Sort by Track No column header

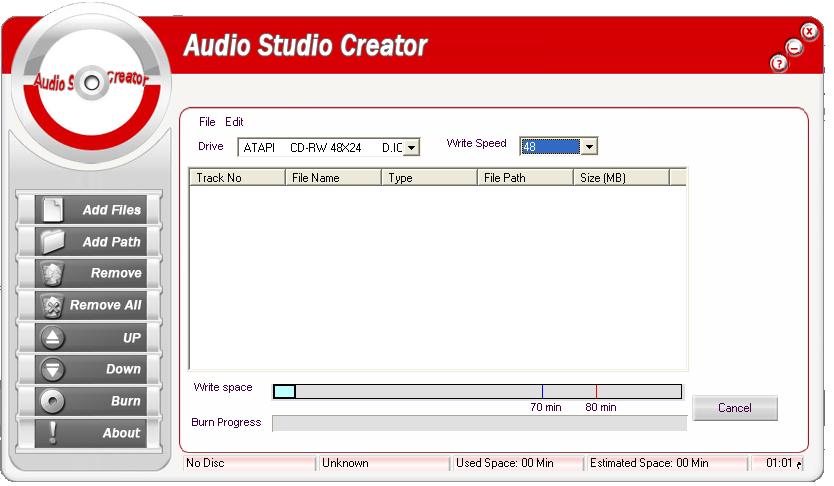237,178
